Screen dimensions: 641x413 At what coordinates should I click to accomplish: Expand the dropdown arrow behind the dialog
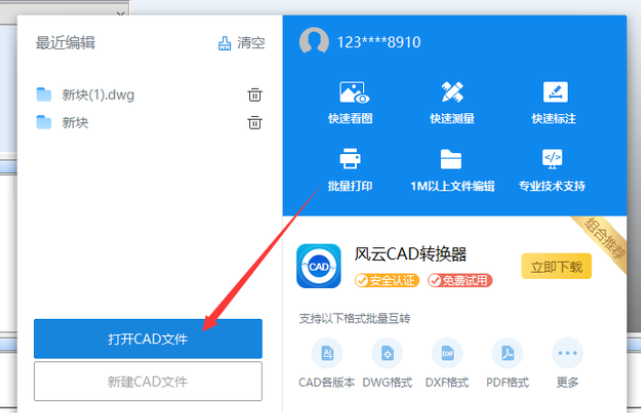[121, 14]
